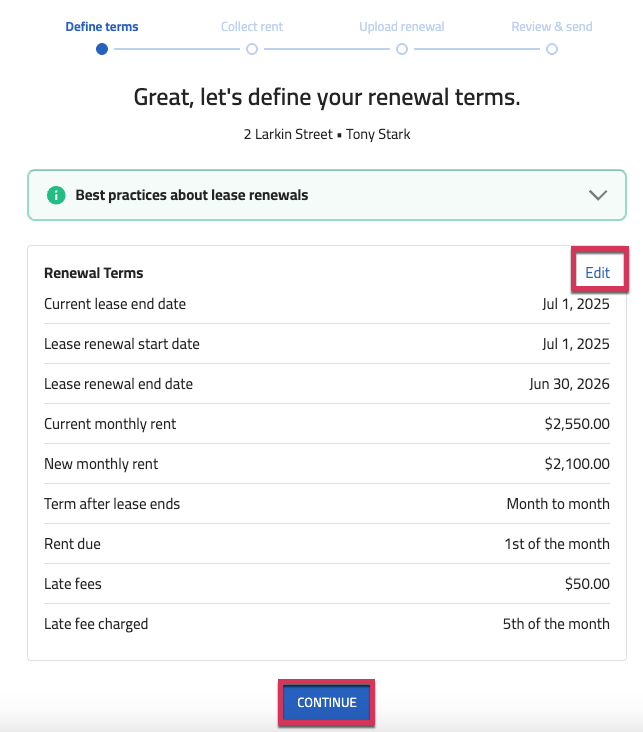Click the New monthly rent value $2,100.00

[x=577, y=464]
